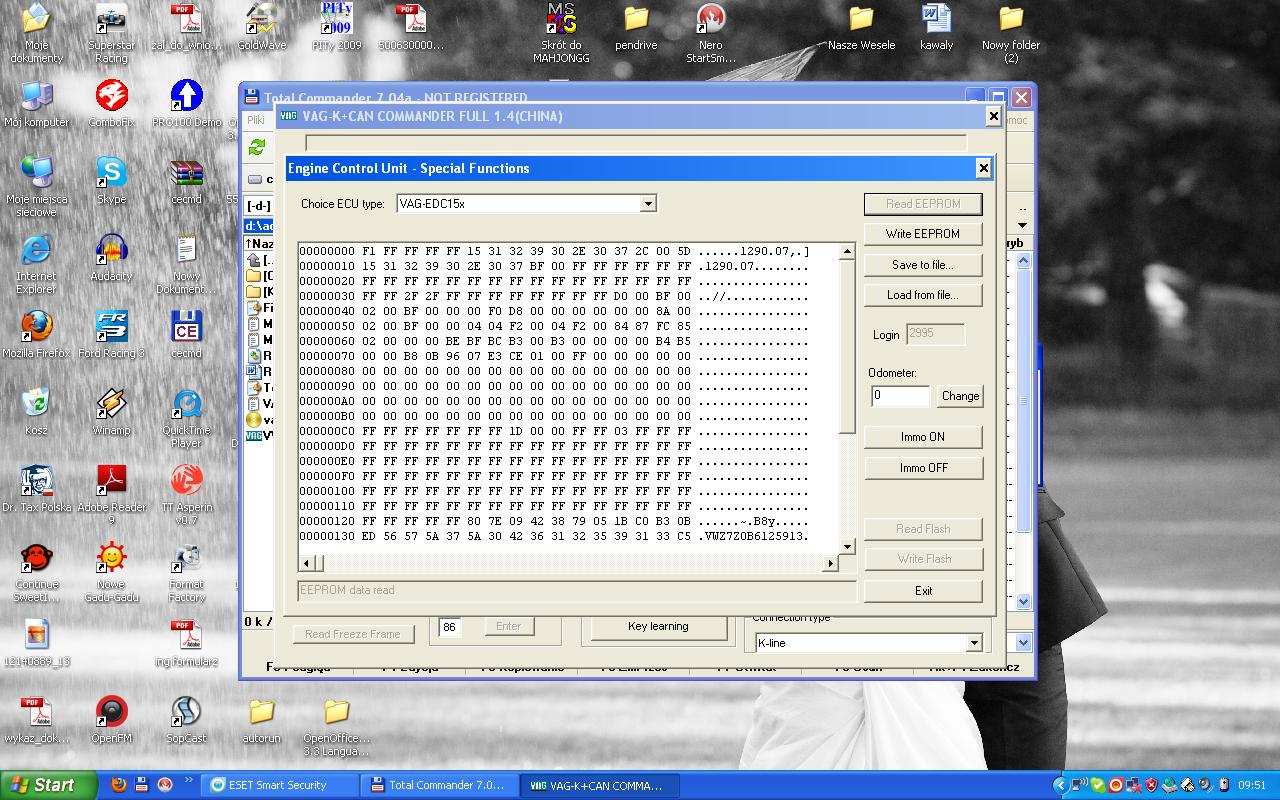
Task: Open the Windows Start menu
Action: tap(49, 785)
